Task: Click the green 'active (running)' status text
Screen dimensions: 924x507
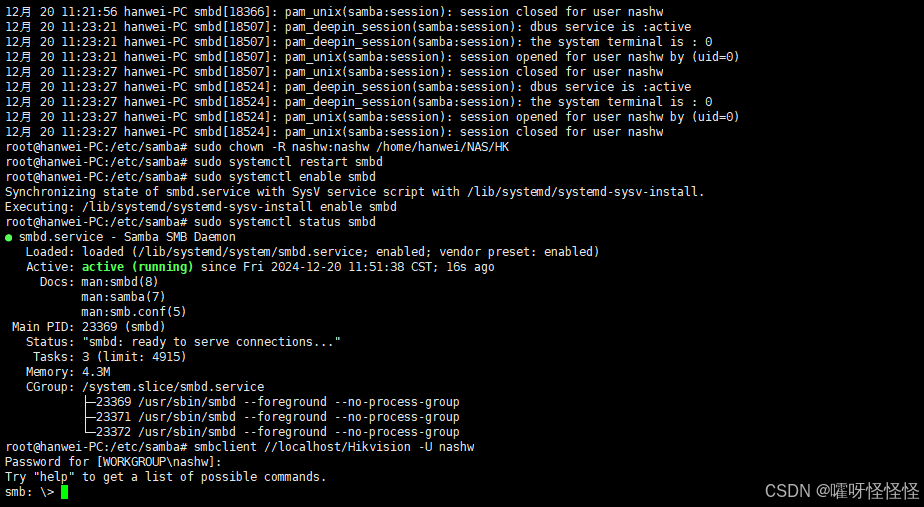Action: [137, 267]
